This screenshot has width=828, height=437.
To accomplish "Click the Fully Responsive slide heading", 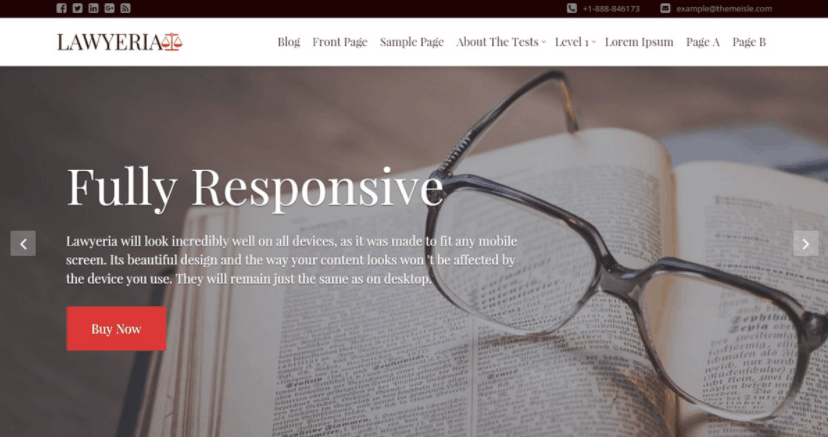I will tap(255, 187).
